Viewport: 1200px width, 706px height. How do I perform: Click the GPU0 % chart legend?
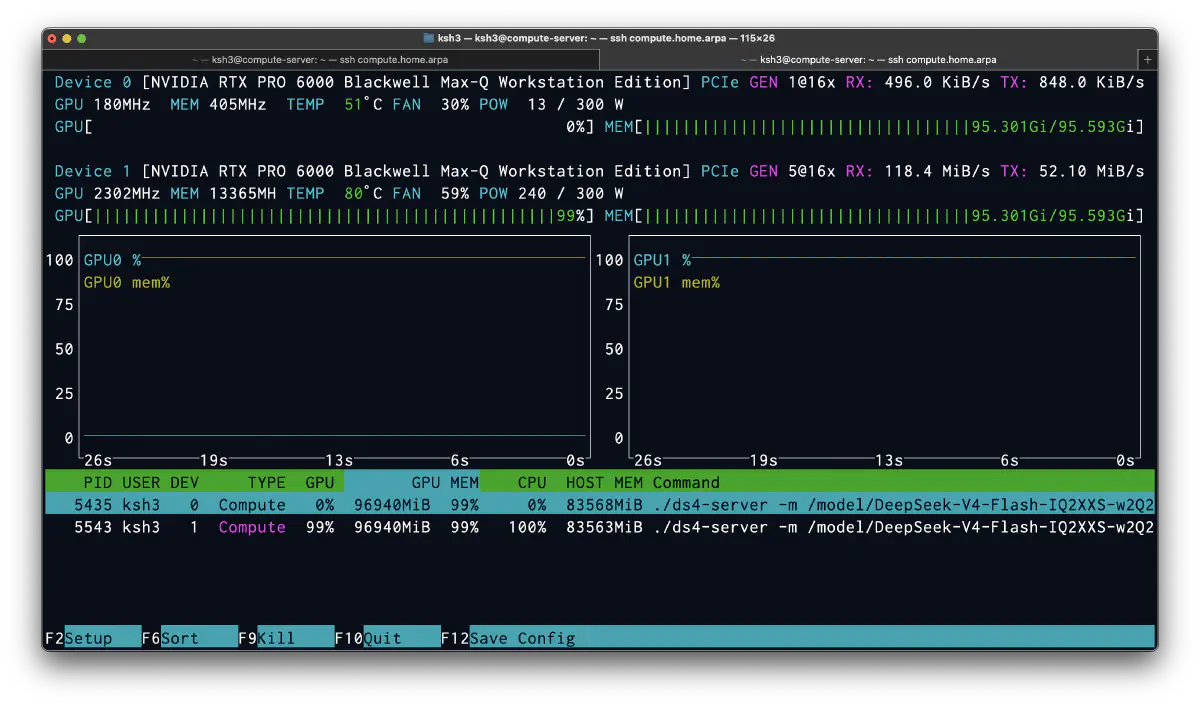pyautogui.click(x=112, y=260)
